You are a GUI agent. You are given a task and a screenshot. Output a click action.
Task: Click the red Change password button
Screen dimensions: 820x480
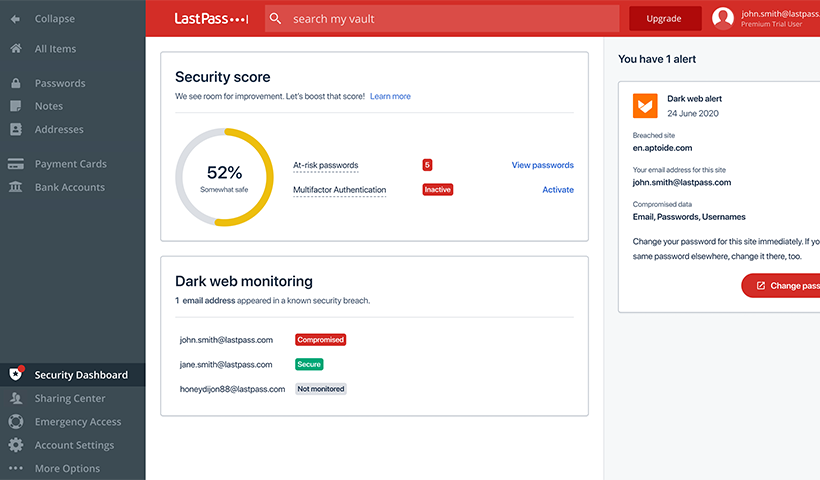pos(780,285)
